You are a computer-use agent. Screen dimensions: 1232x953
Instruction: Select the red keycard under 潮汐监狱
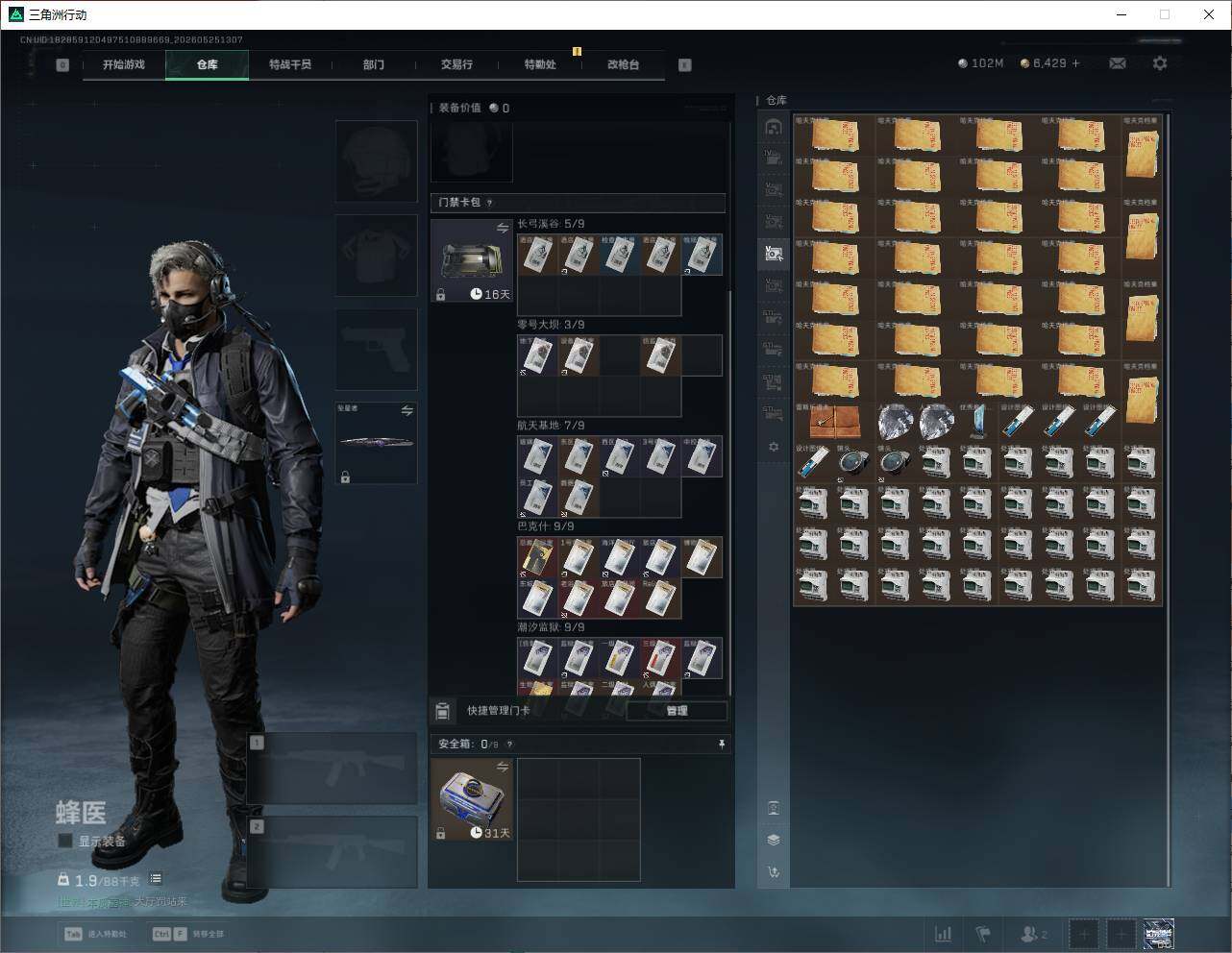click(661, 659)
